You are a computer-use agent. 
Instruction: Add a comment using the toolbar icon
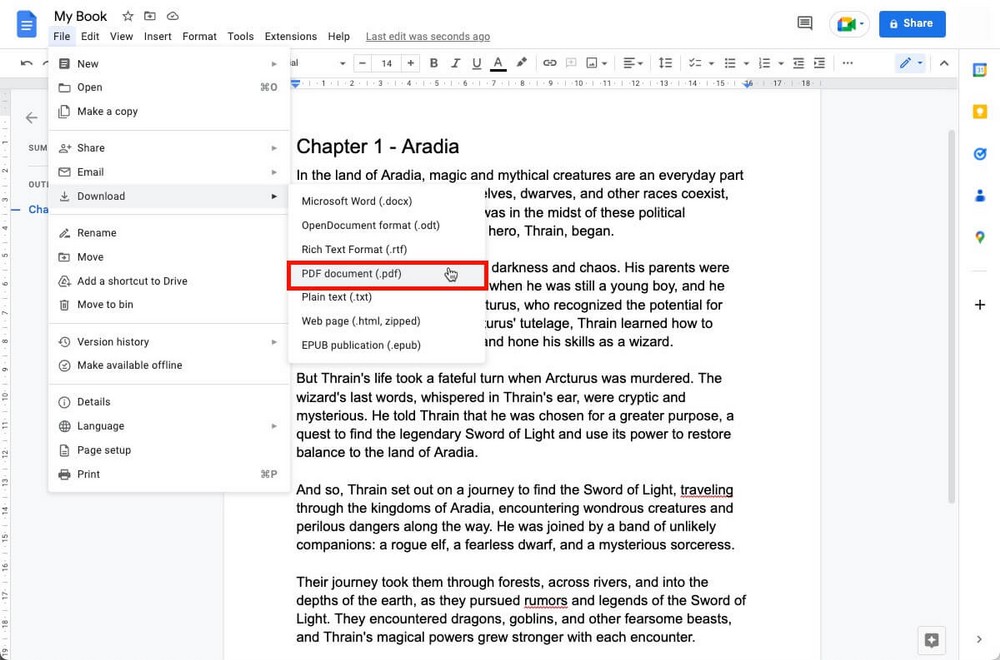(570, 62)
